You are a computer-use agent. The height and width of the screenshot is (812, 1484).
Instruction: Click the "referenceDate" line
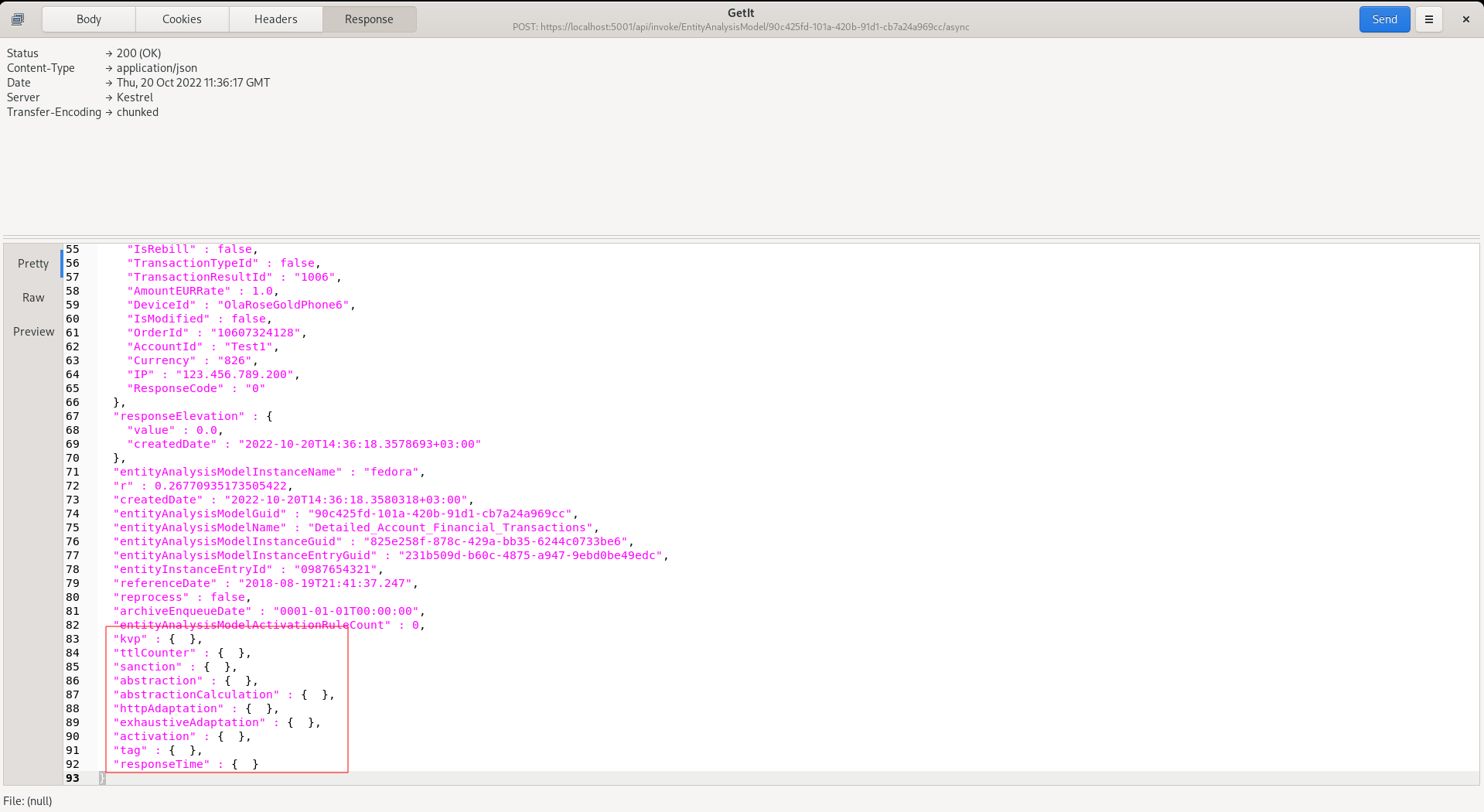click(265, 583)
